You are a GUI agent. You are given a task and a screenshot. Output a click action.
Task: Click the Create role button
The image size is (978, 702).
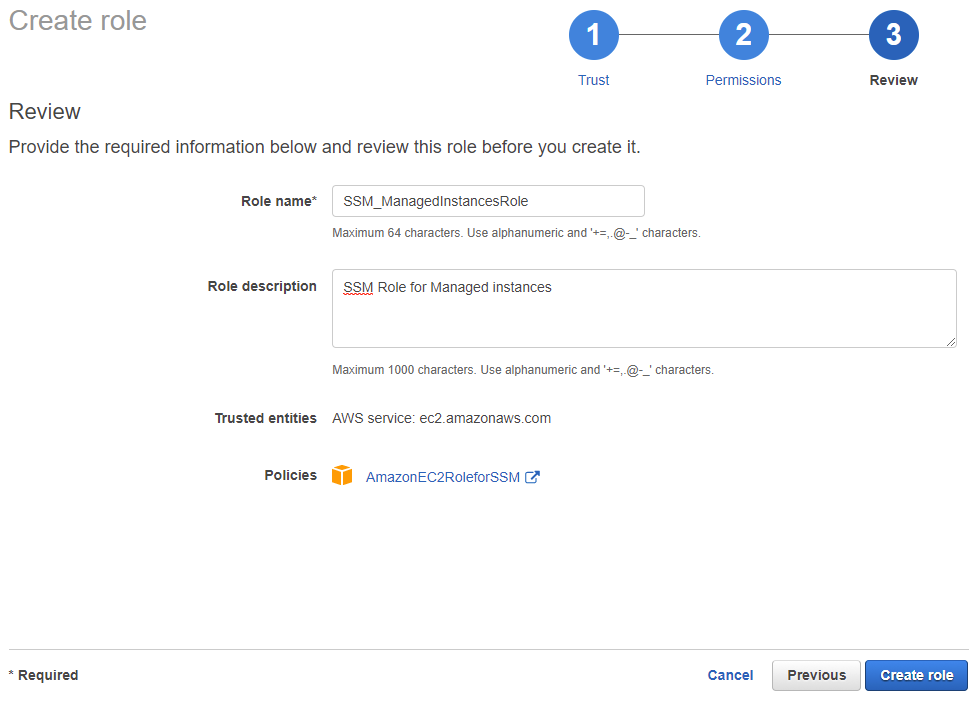(916, 675)
